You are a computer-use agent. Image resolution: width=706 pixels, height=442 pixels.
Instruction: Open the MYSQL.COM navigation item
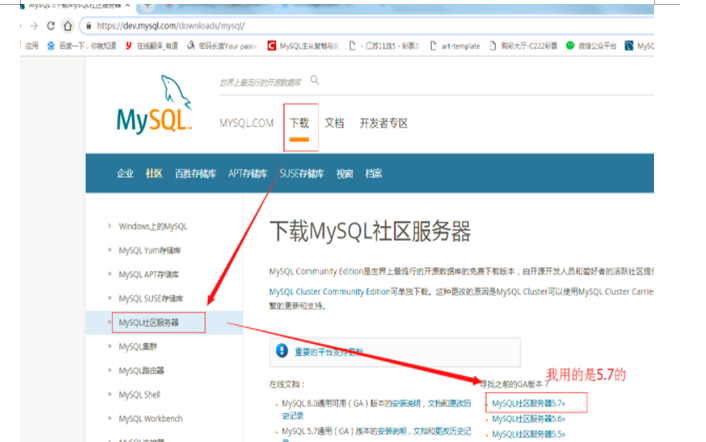(246, 123)
